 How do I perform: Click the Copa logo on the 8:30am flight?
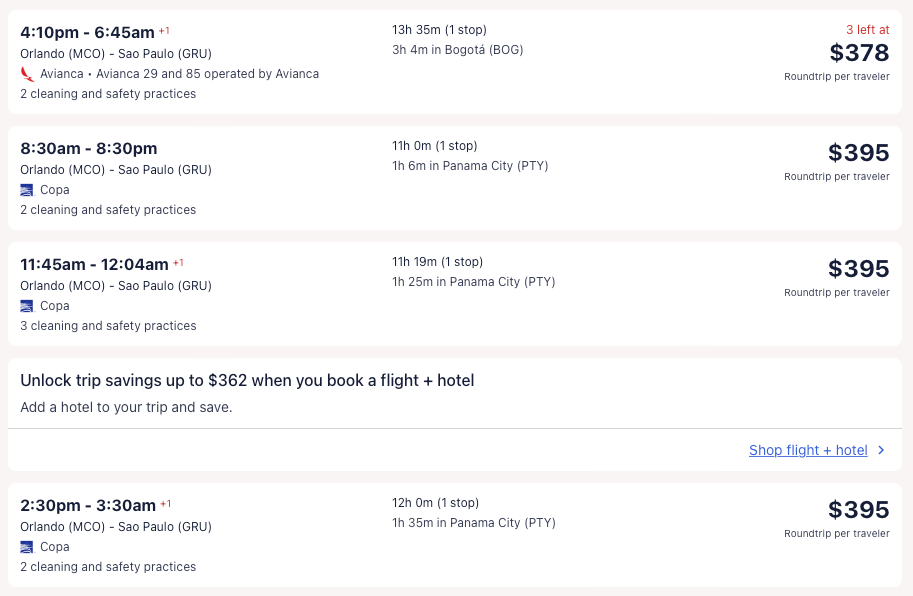[x=27, y=190]
